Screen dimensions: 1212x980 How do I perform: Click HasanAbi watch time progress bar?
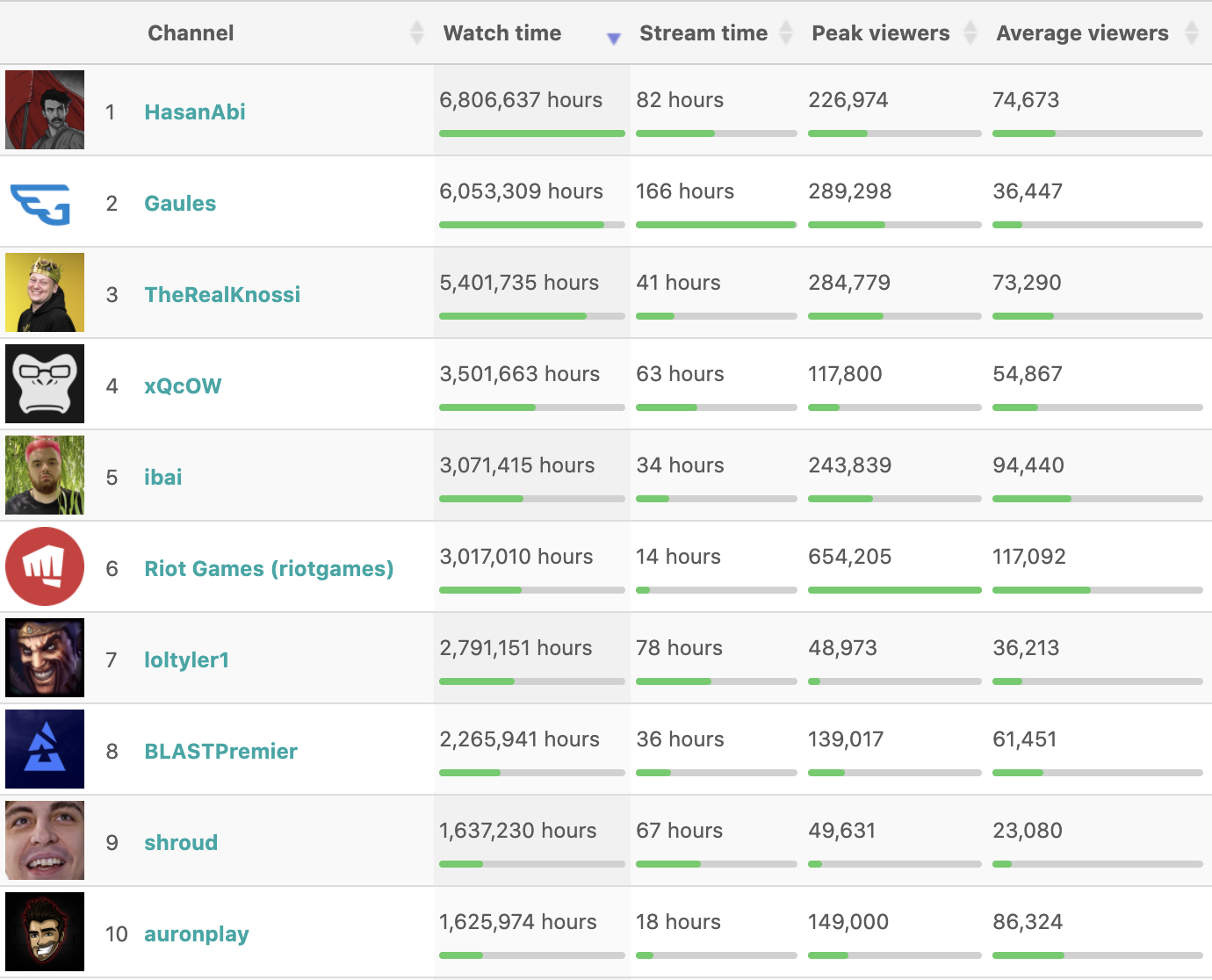532,133
